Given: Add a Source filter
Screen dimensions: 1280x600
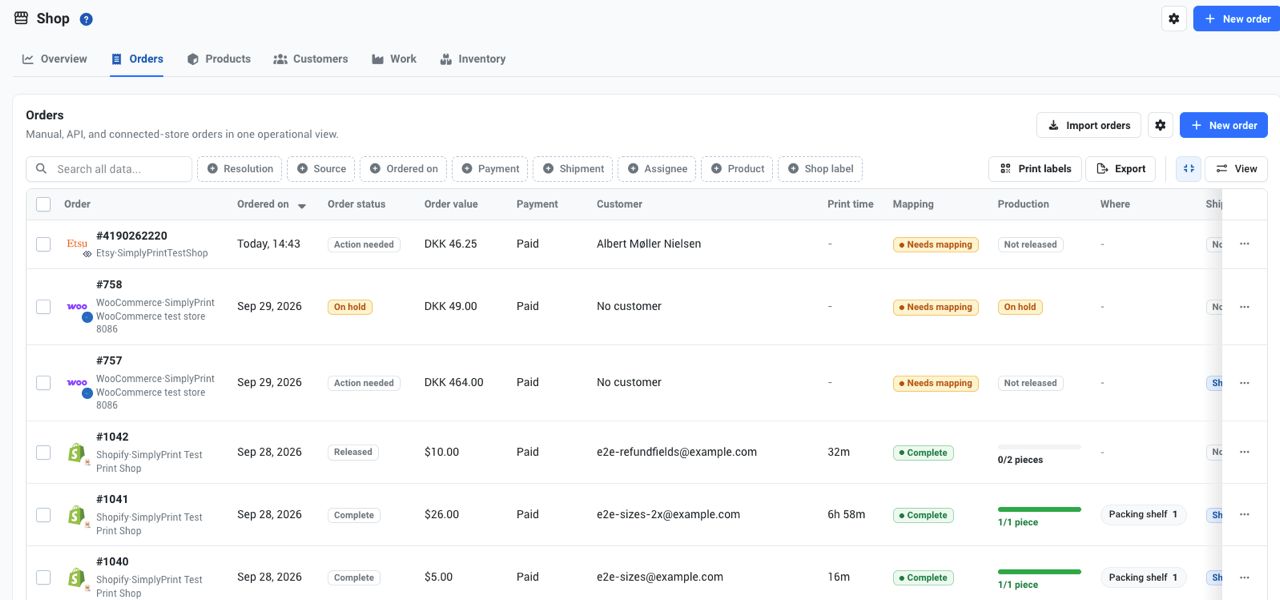Looking at the screenshot, I should 321,169.
